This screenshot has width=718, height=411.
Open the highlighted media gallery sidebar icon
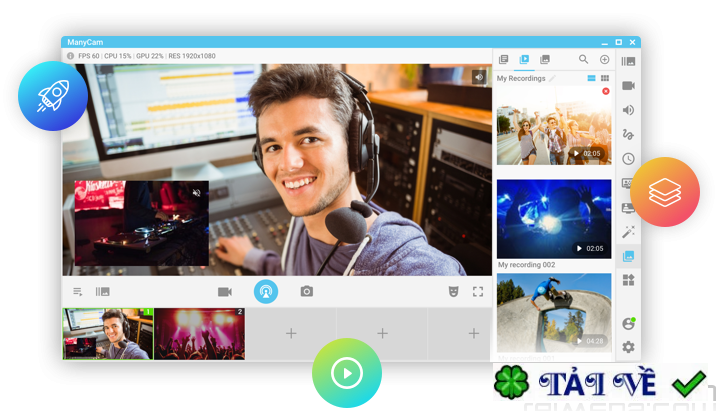click(628, 256)
